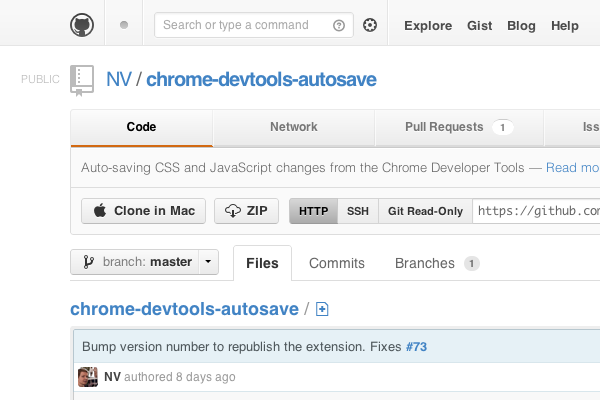Download the repository ZIP
Image resolution: width=600 pixels, height=400 pixels.
coord(246,211)
